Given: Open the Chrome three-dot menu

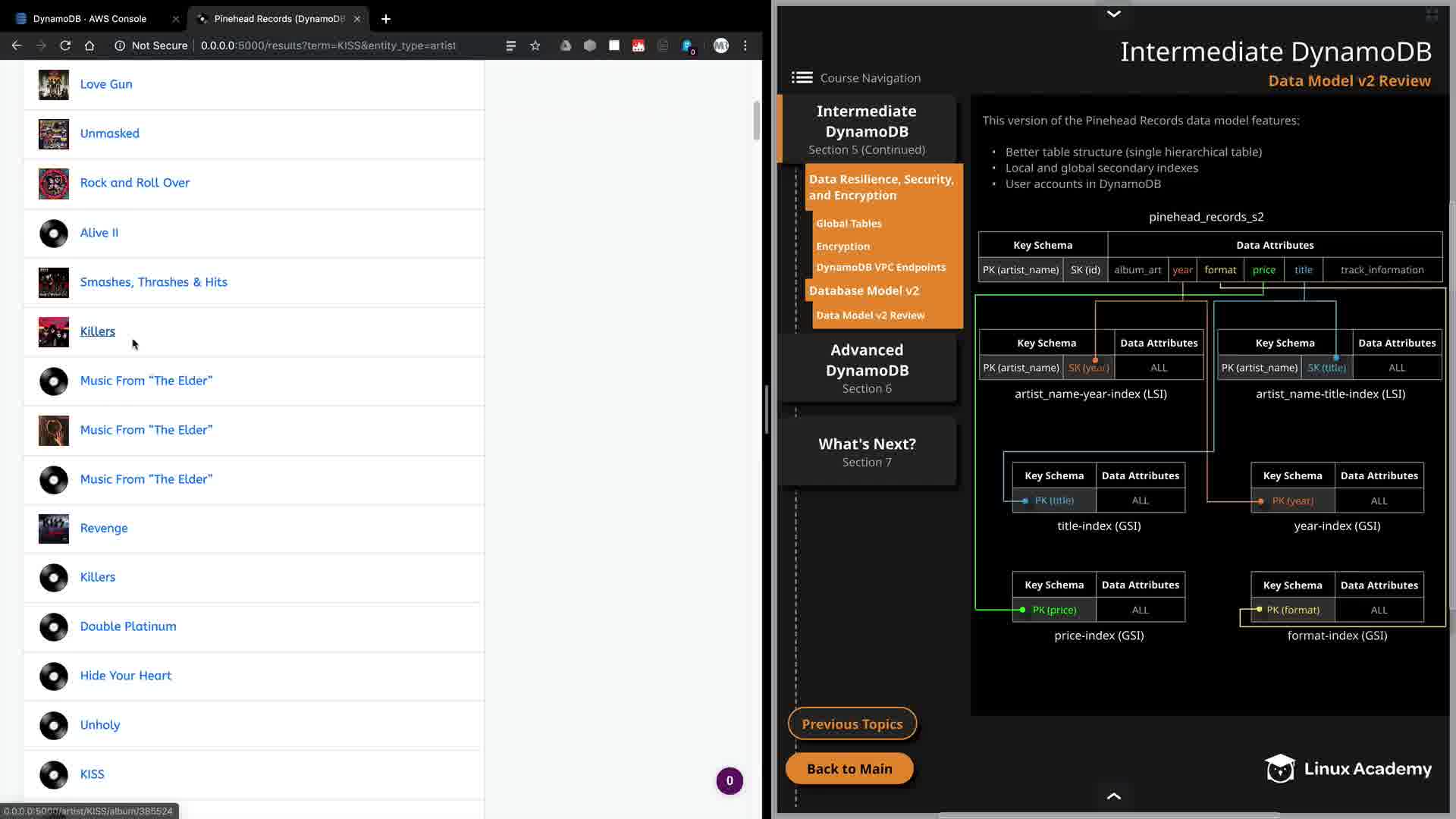Looking at the screenshot, I should (745, 45).
